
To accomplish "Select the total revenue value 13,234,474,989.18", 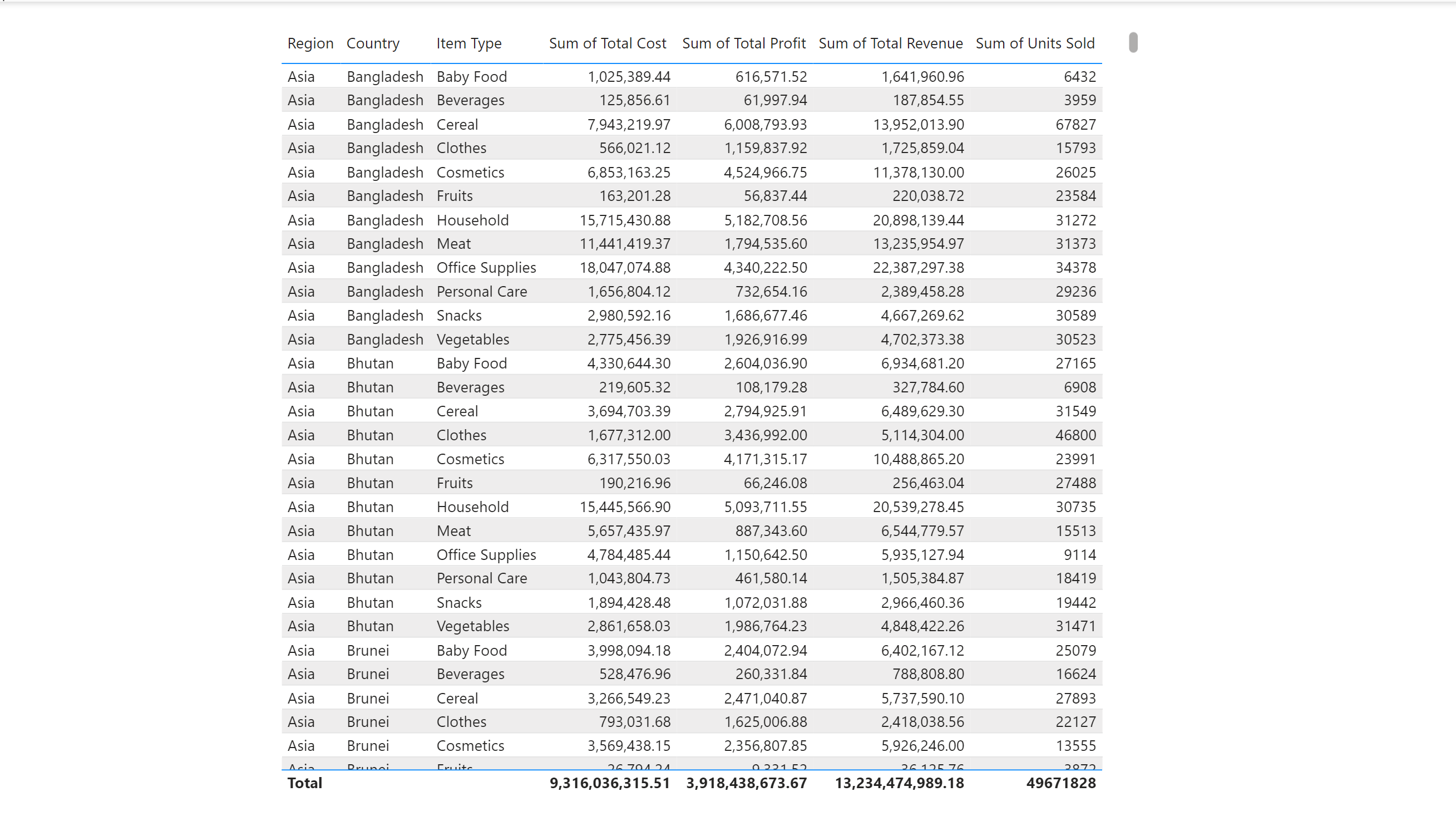I will click(899, 783).
